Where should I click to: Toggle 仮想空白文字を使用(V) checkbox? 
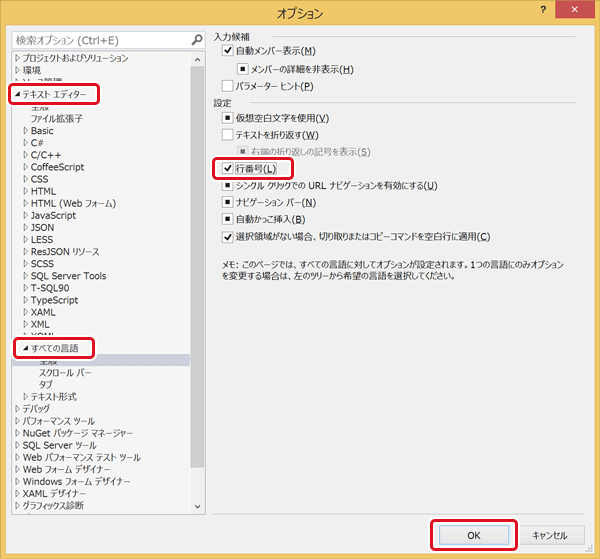227,118
